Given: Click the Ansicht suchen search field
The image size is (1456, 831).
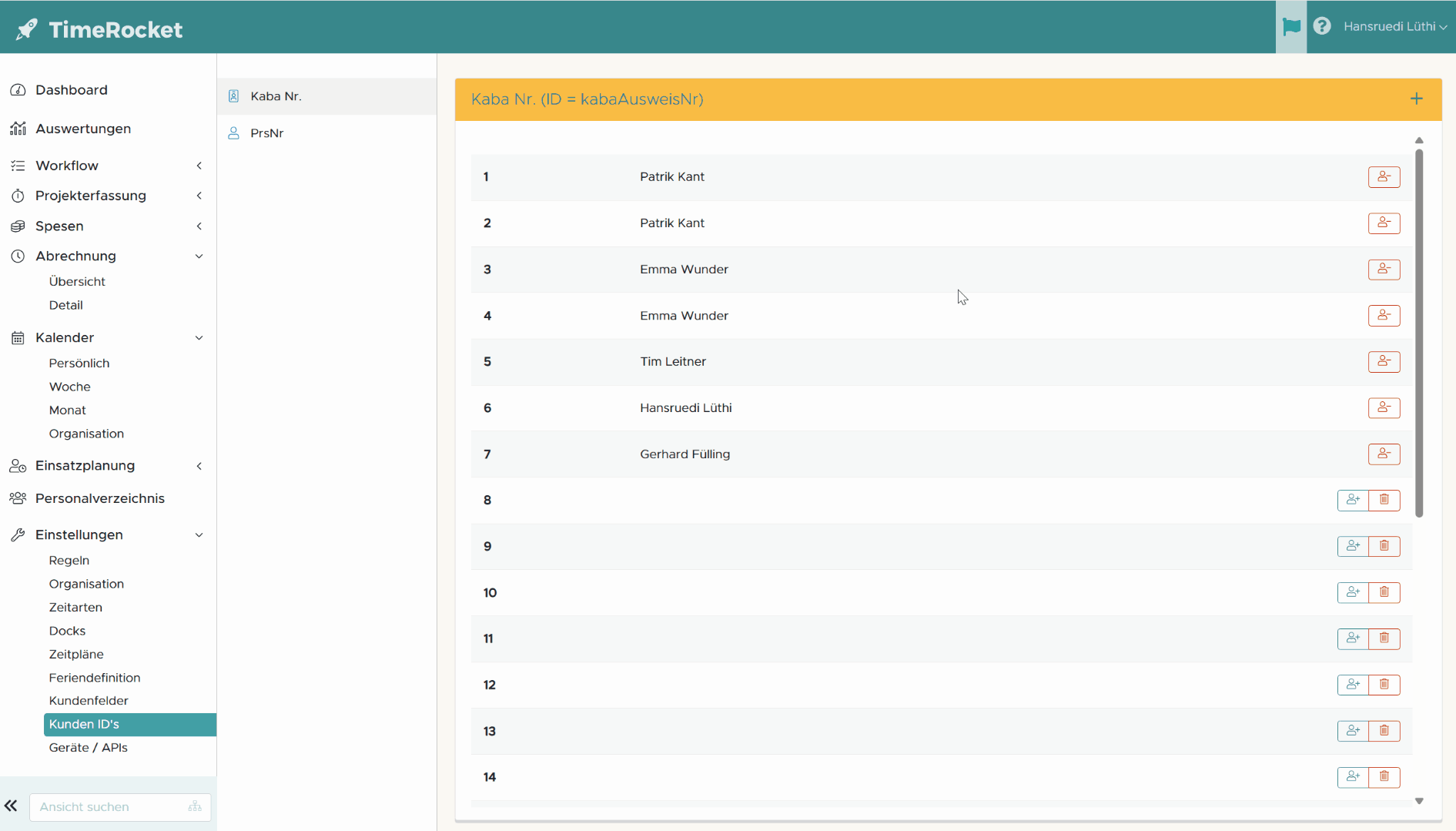Looking at the screenshot, I should (108, 806).
